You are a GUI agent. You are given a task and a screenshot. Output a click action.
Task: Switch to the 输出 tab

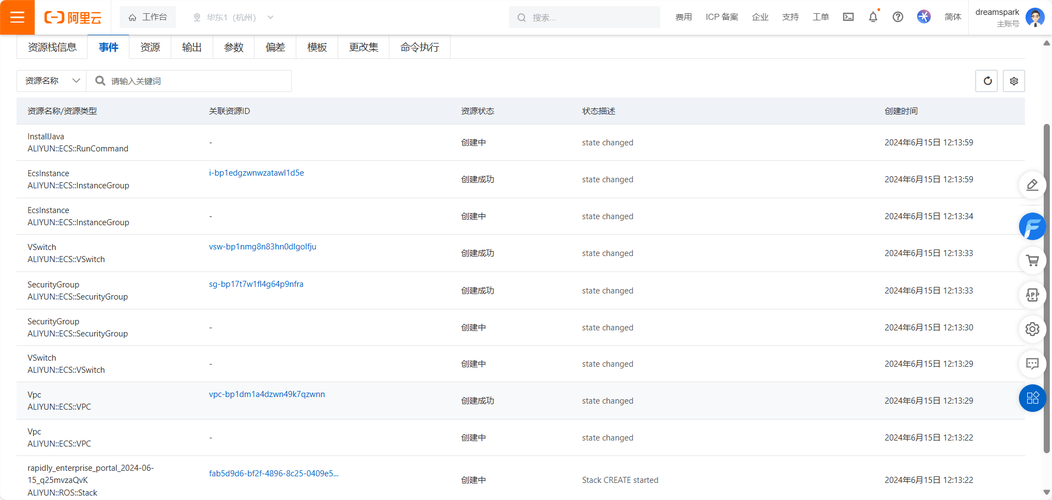click(x=192, y=48)
